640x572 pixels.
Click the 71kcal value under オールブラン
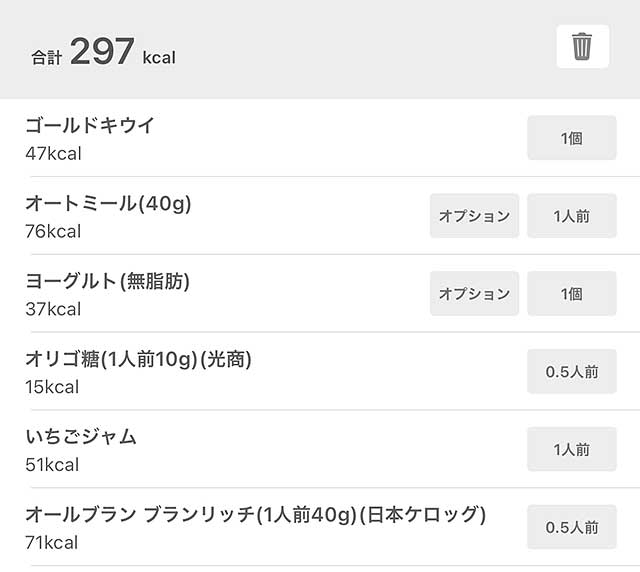[51, 543]
